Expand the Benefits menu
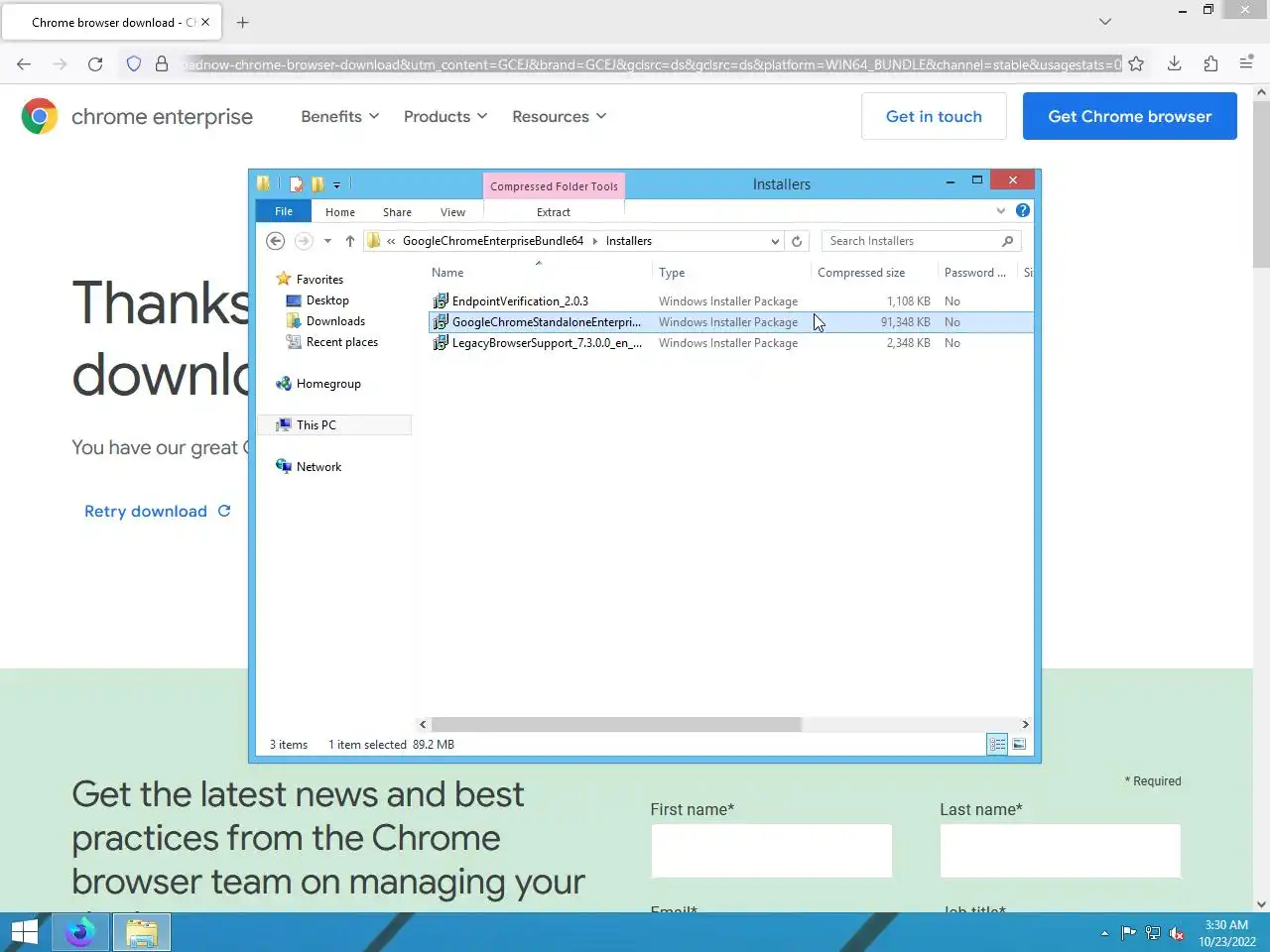This screenshot has width=1270, height=952. (x=340, y=116)
